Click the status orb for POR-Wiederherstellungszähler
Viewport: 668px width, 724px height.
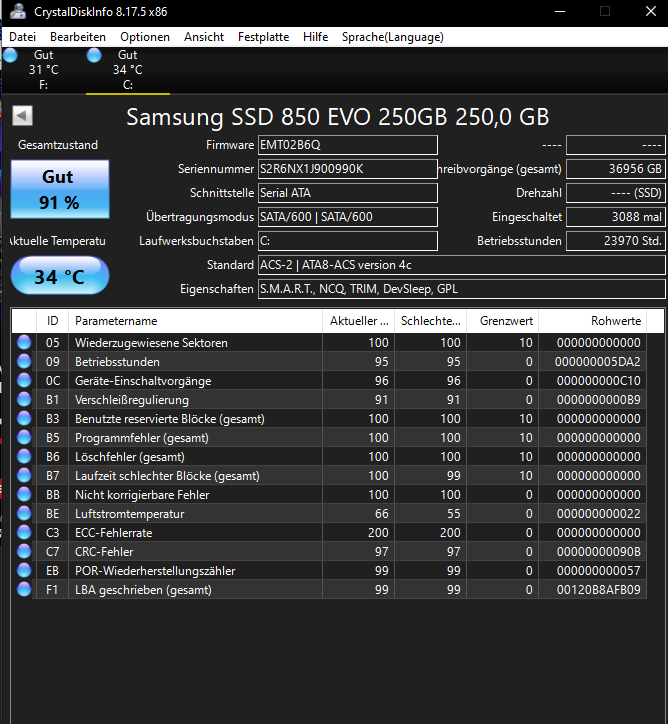[24, 570]
